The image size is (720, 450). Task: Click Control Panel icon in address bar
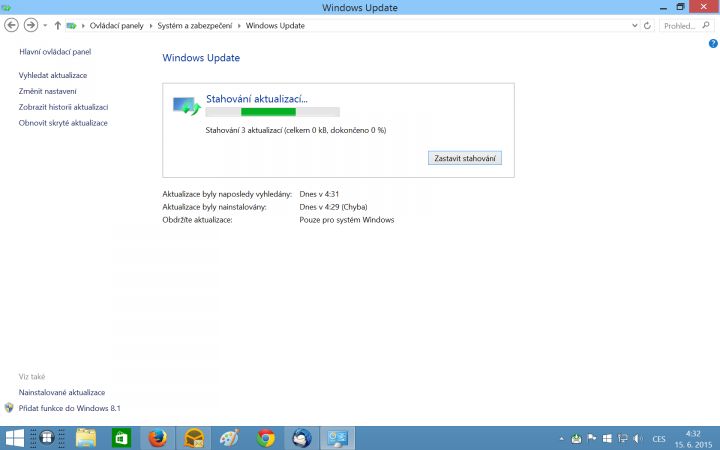(71, 26)
